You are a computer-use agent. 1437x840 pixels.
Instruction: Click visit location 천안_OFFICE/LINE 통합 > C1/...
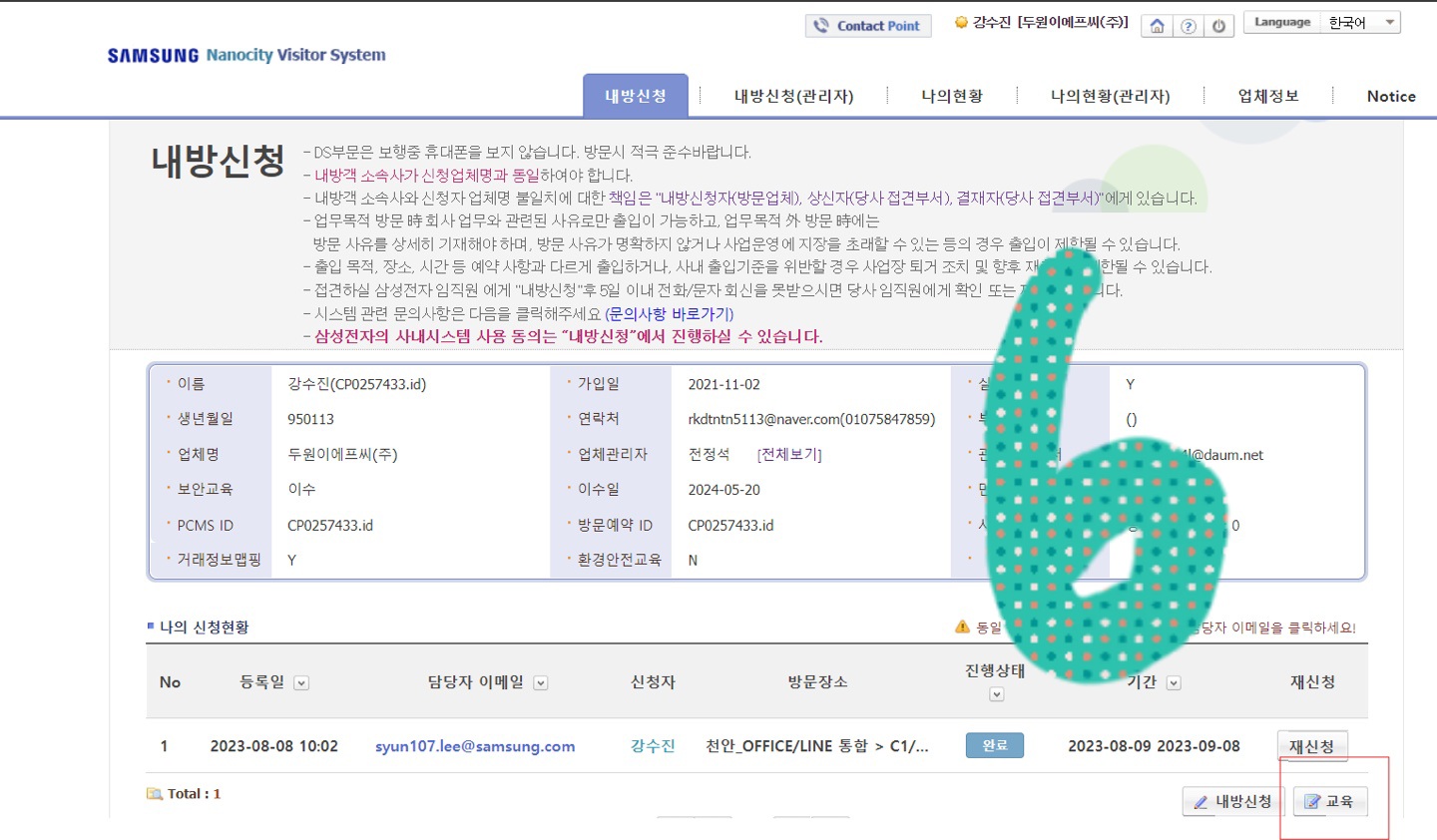point(817,746)
